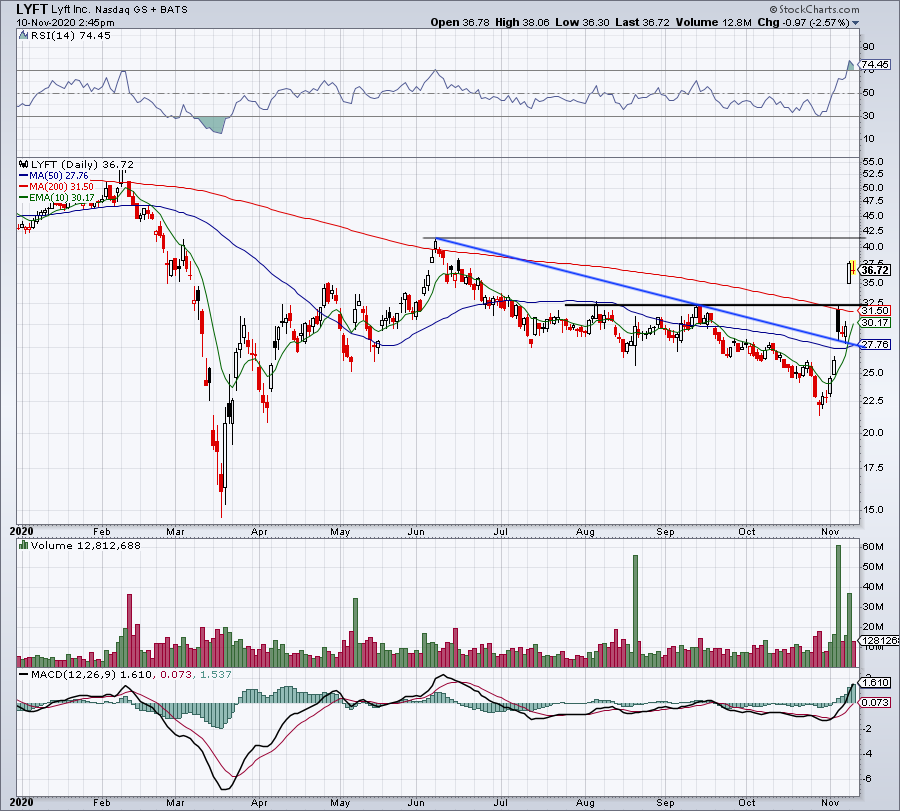Click the volume bars icon beside Volume label
Screen dimensions: 900x811
[24, 545]
